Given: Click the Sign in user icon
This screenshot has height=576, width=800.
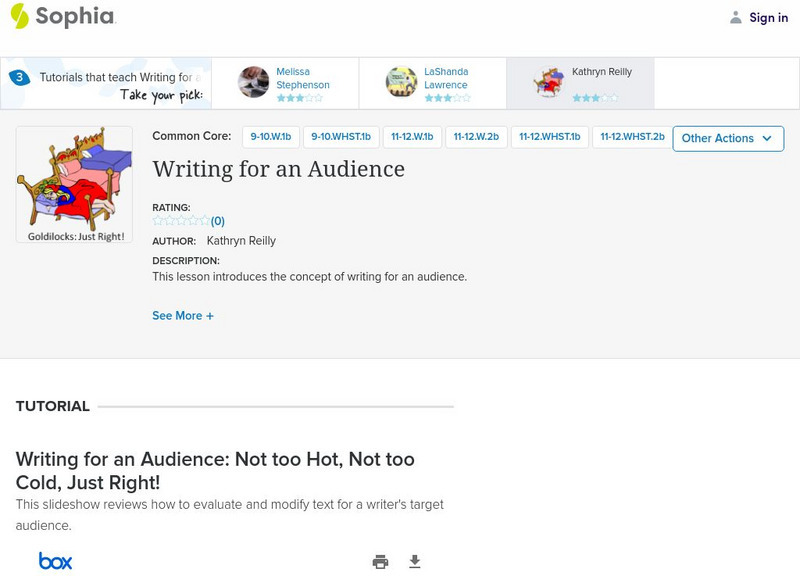Looking at the screenshot, I should (x=736, y=17).
